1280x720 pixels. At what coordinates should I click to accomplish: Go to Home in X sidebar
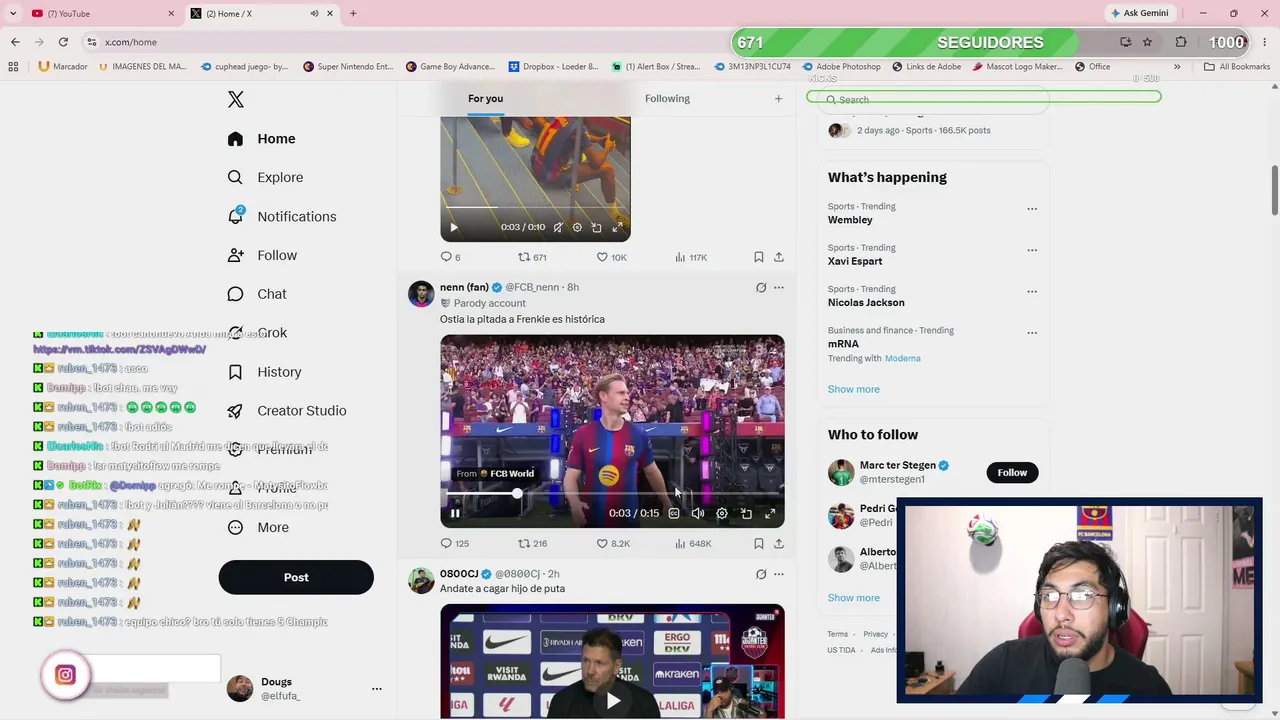pos(261,139)
